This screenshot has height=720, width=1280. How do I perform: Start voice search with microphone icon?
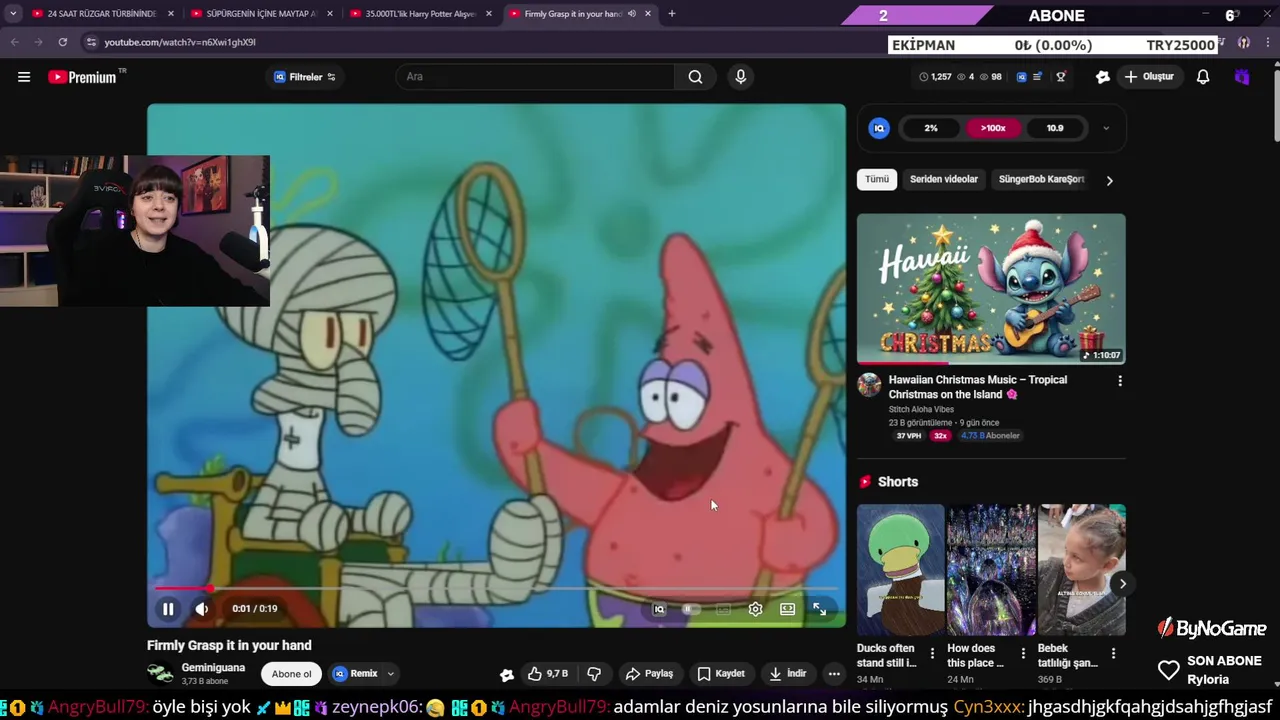click(x=740, y=77)
